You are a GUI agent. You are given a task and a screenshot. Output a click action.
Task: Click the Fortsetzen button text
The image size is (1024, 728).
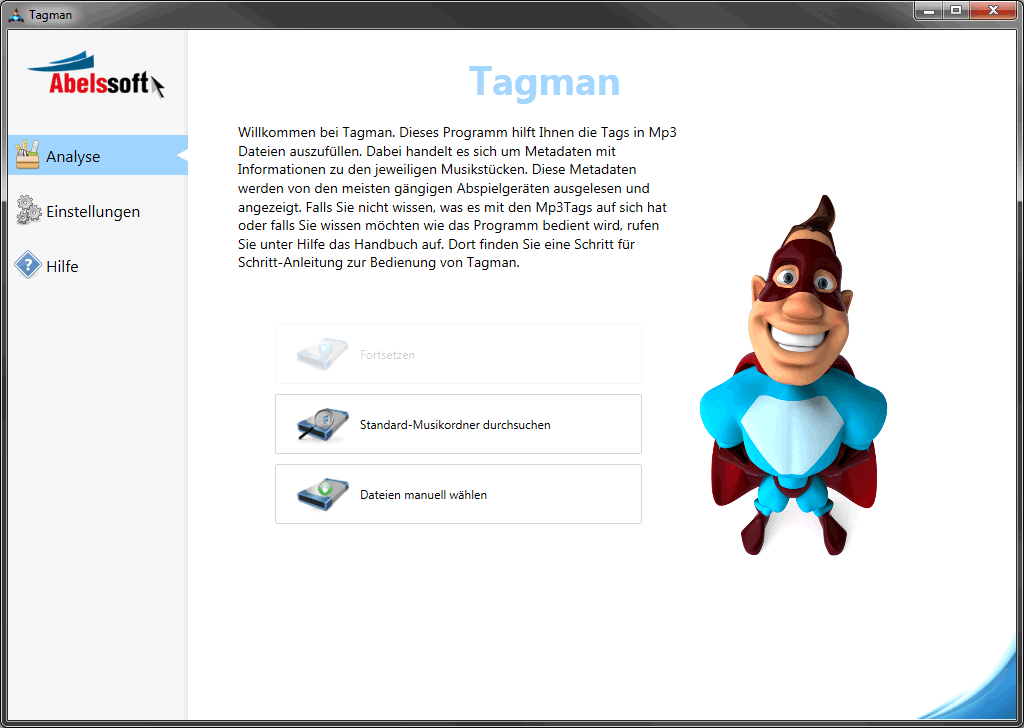tap(387, 355)
